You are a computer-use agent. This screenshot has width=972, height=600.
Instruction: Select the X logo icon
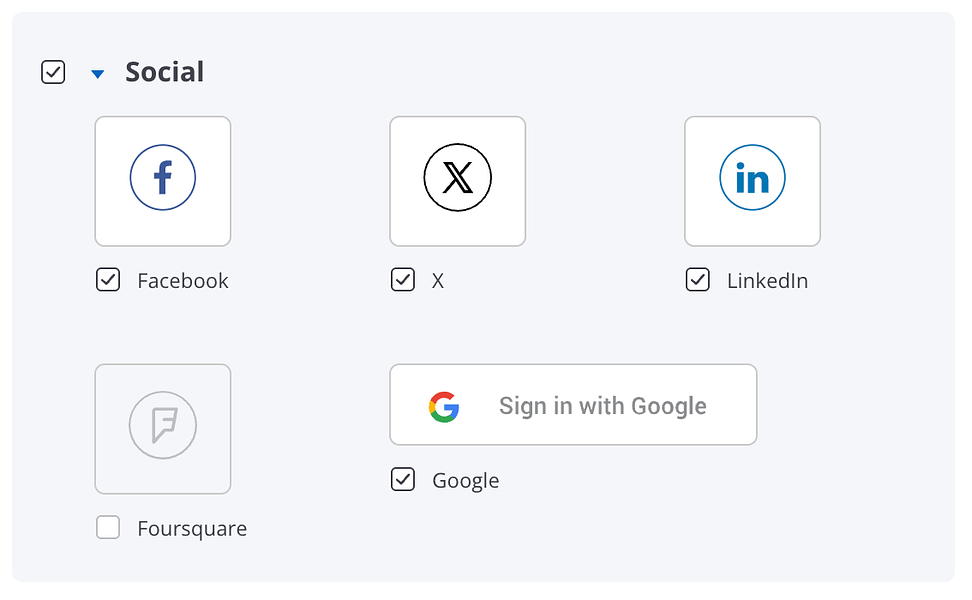(457, 178)
